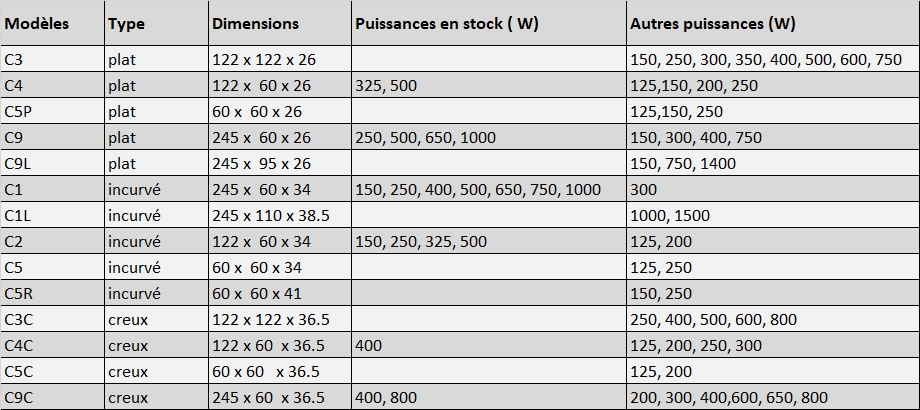Select the C1L model cell
The width and height of the screenshot is (920, 410).
point(19,216)
